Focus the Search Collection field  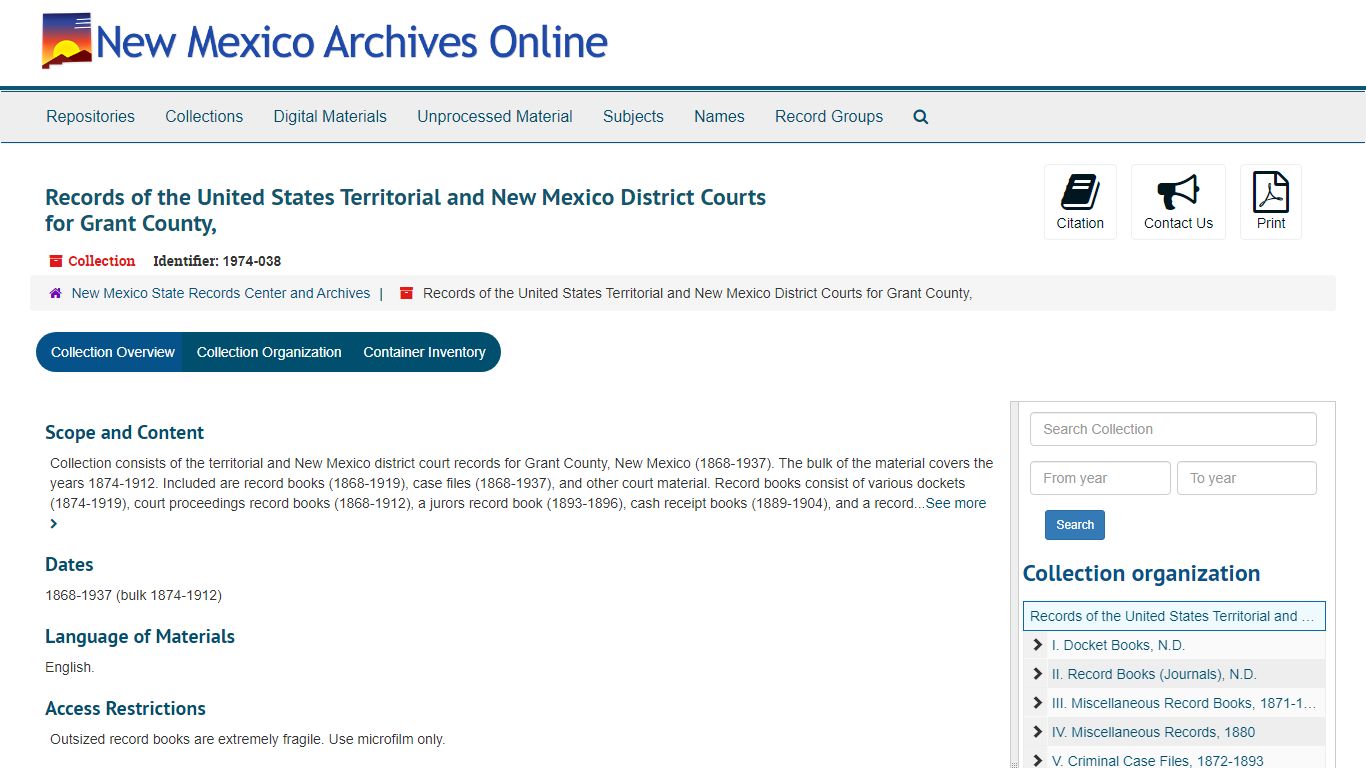1173,429
